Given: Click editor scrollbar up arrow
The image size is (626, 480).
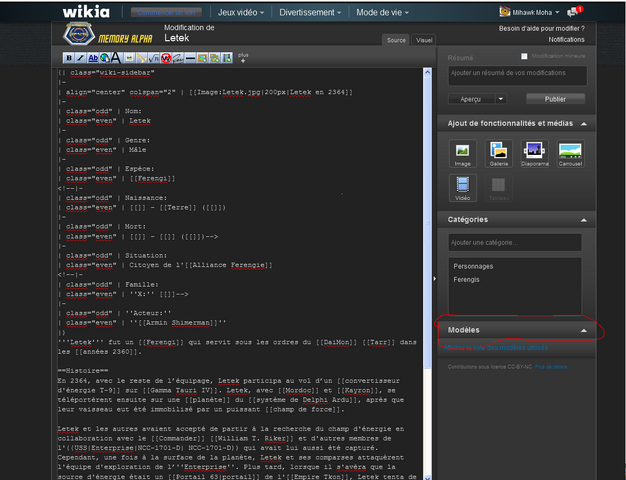Looking at the screenshot, I should (x=427, y=72).
